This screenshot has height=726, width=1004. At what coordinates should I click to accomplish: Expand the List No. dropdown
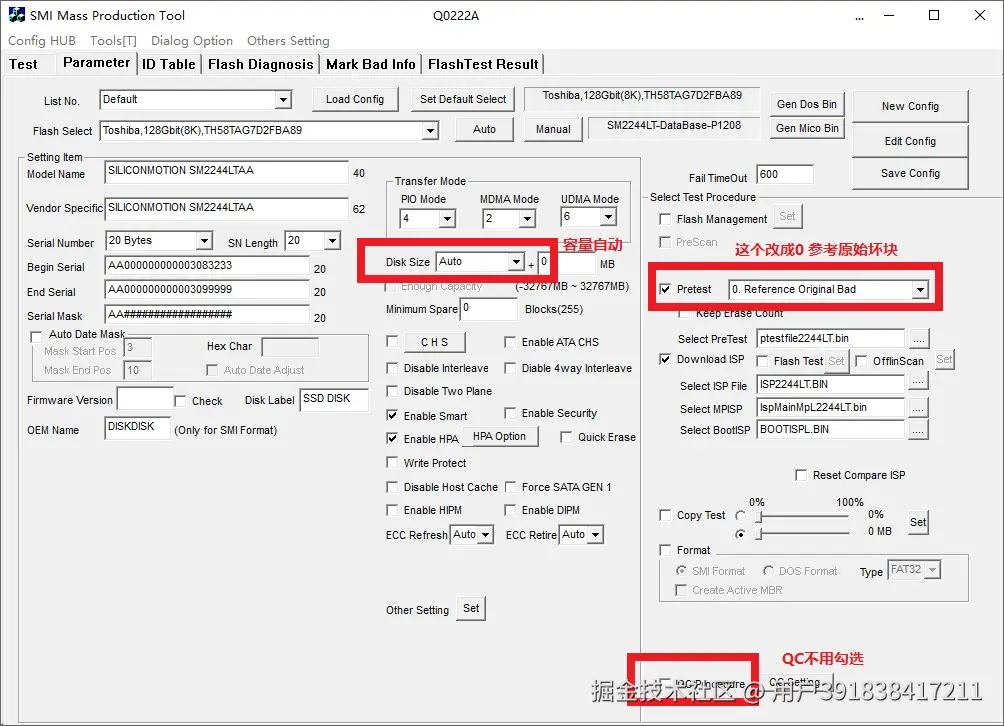click(283, 100)
